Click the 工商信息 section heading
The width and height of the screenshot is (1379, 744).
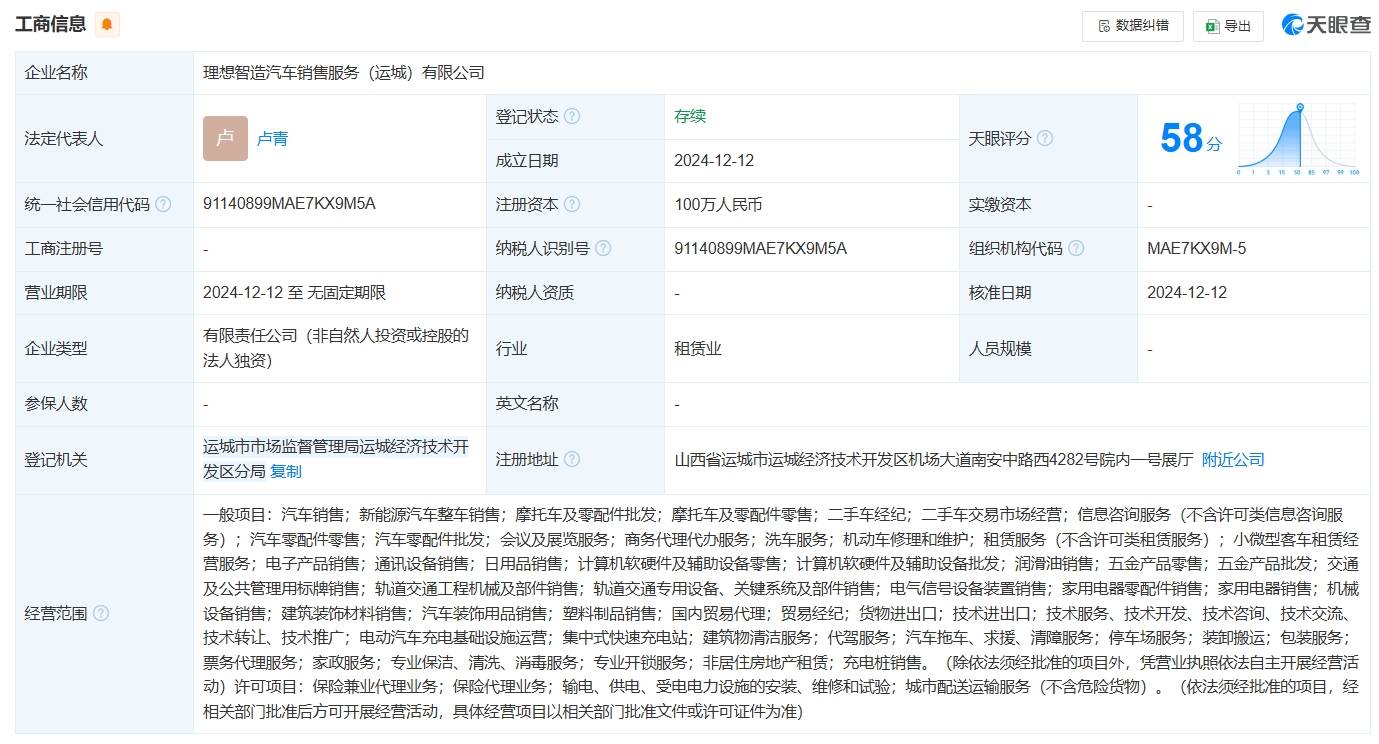[51, 24]
